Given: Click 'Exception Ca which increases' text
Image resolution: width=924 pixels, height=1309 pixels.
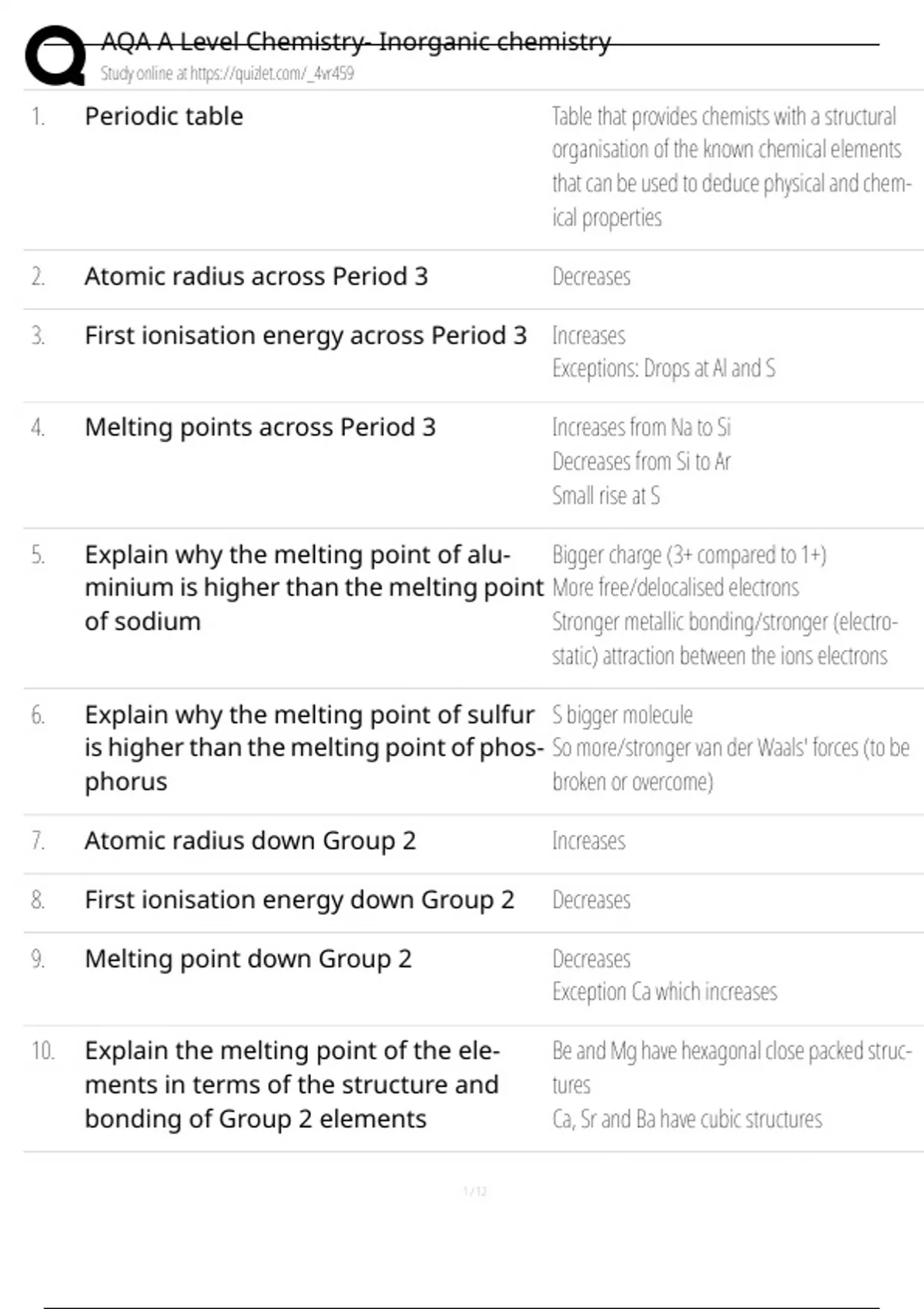Looking at the screenshot, I should click(665, 992).
